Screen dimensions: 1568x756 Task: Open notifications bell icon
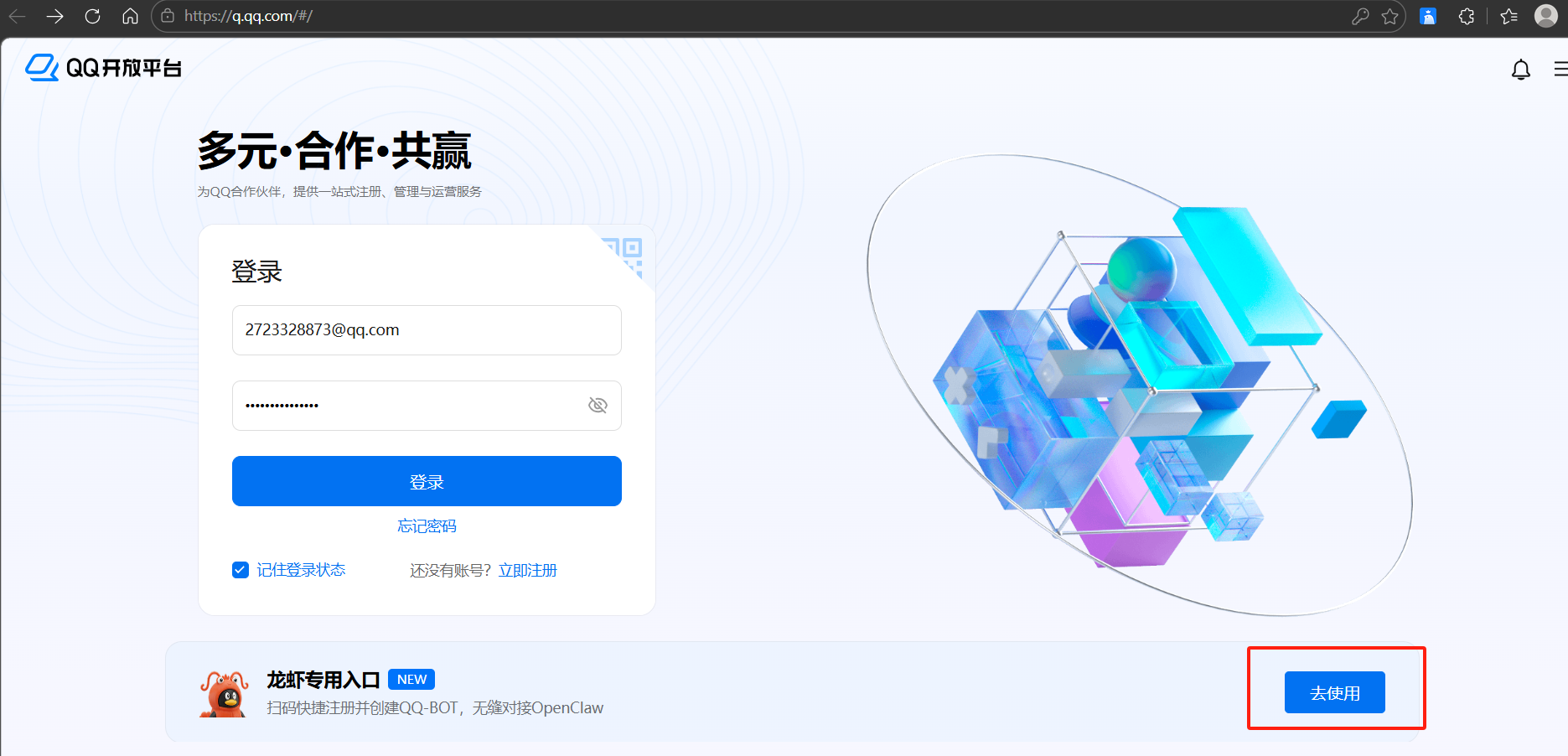pos(1521,70)
